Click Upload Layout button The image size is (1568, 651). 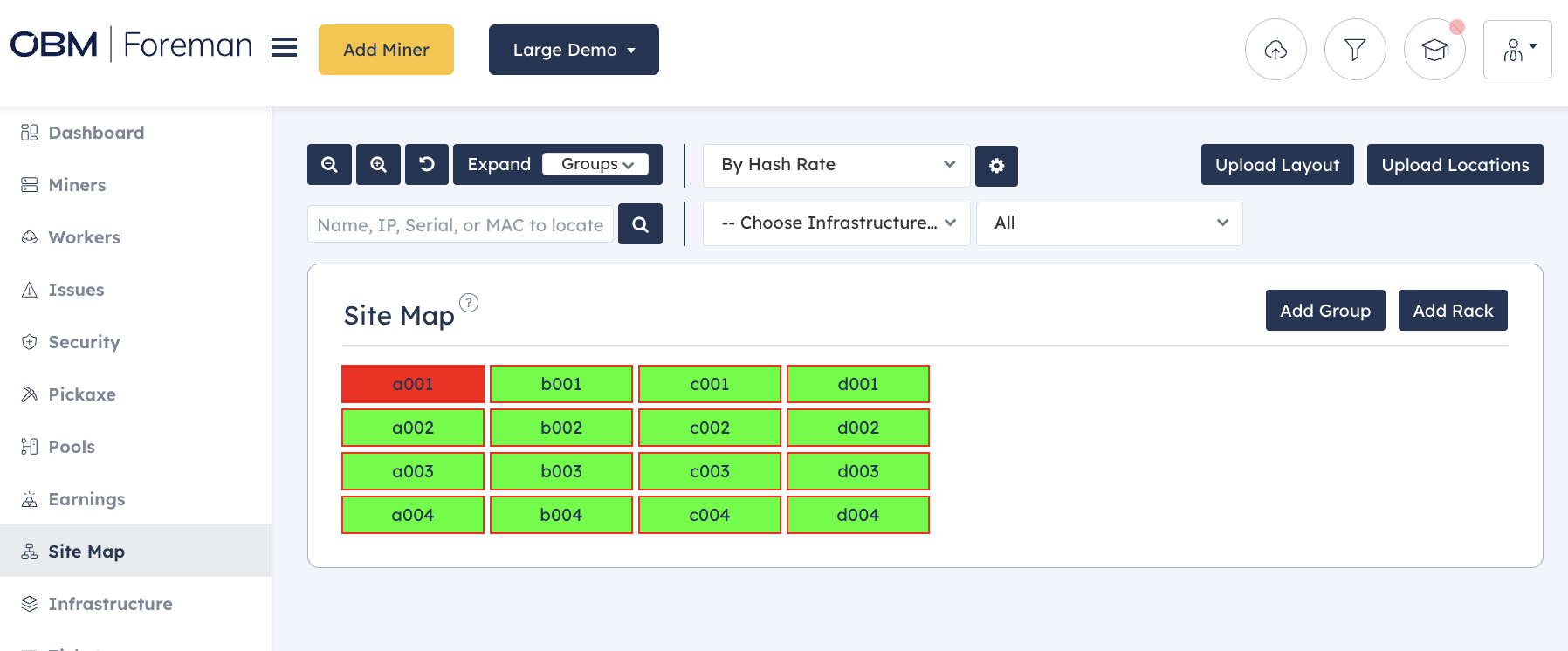1277,164
